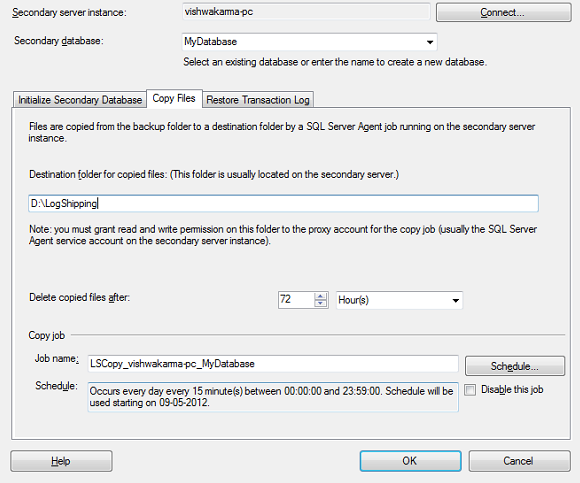
Task: Click the Help button
Action: point(61,461)
